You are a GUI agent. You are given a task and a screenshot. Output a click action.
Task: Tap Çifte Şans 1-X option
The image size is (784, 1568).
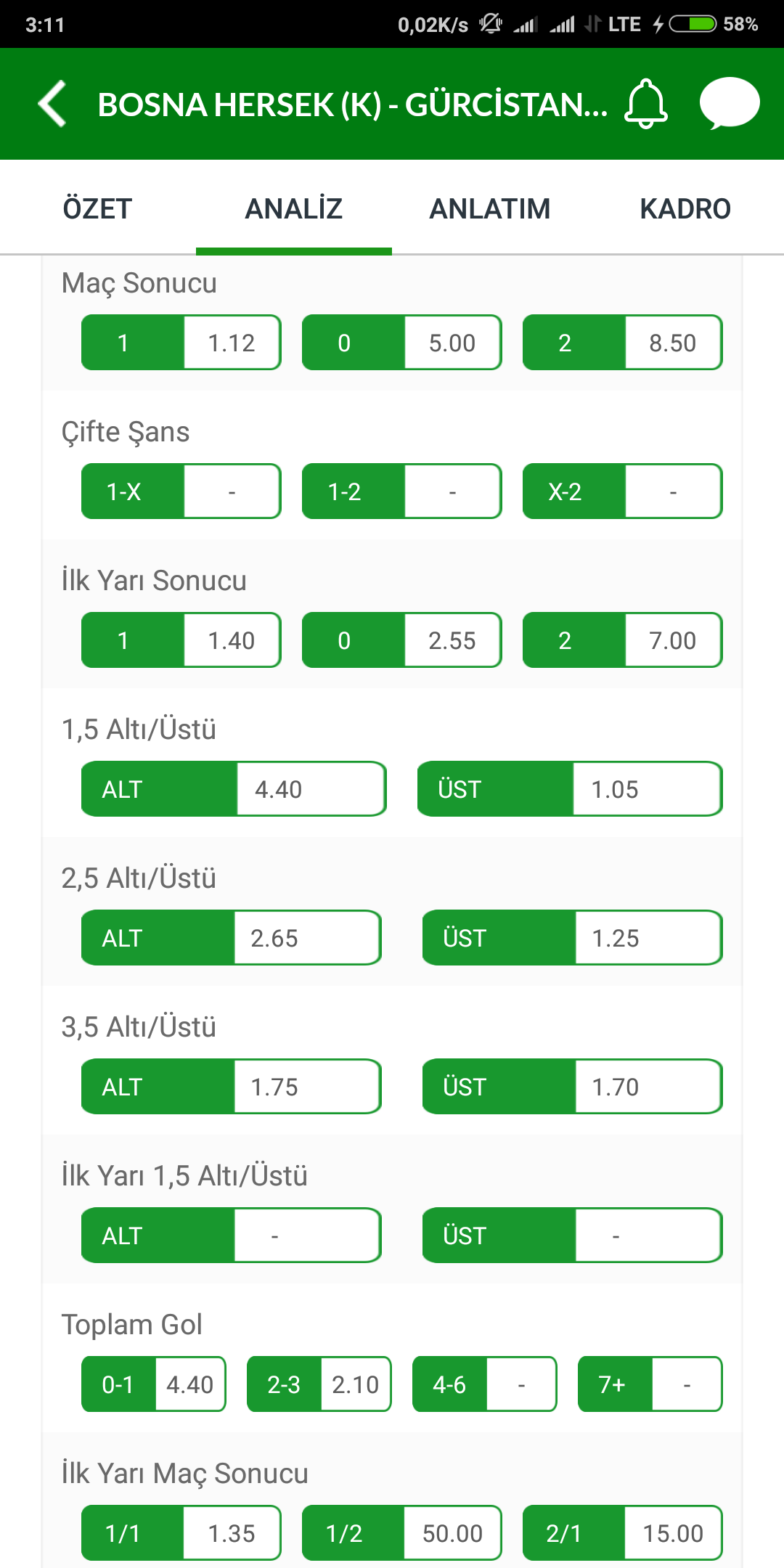[x=181, y=491]
